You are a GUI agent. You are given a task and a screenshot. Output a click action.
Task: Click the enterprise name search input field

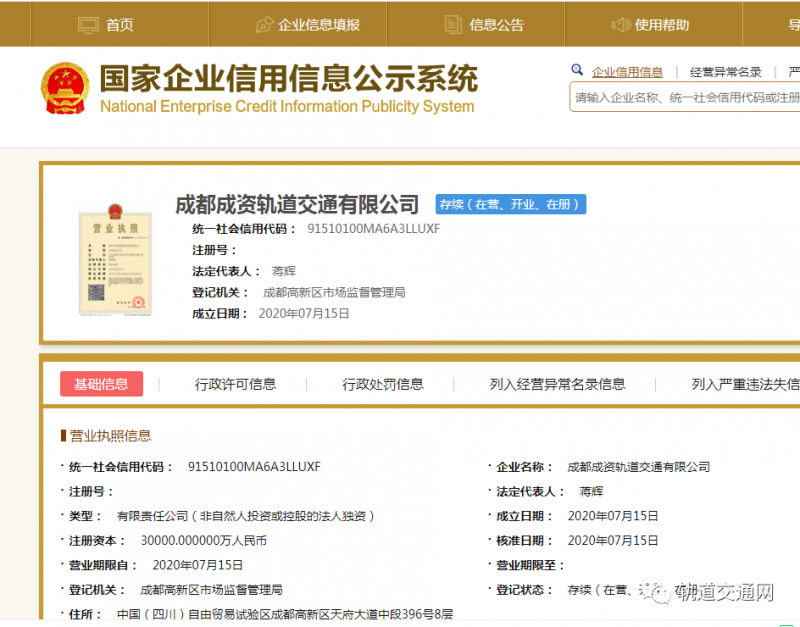pyautogui.click(x=685, y=97)
